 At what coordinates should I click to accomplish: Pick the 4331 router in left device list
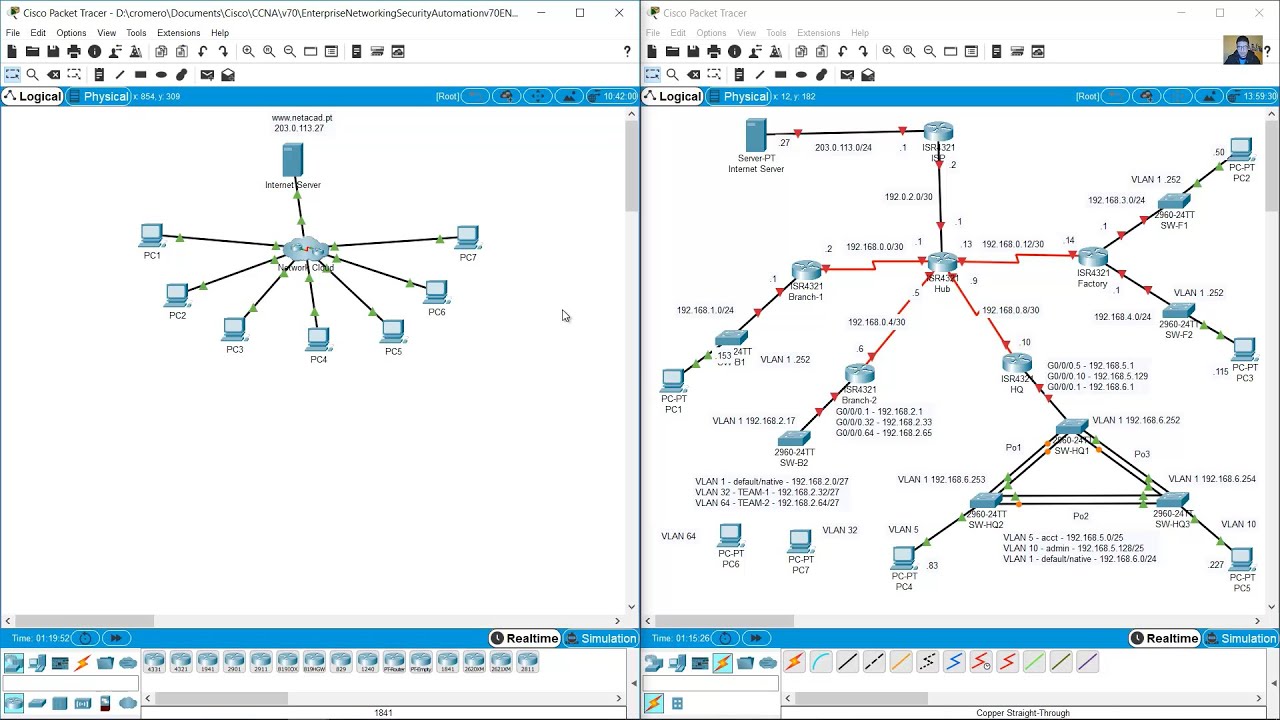click(154, 663)
